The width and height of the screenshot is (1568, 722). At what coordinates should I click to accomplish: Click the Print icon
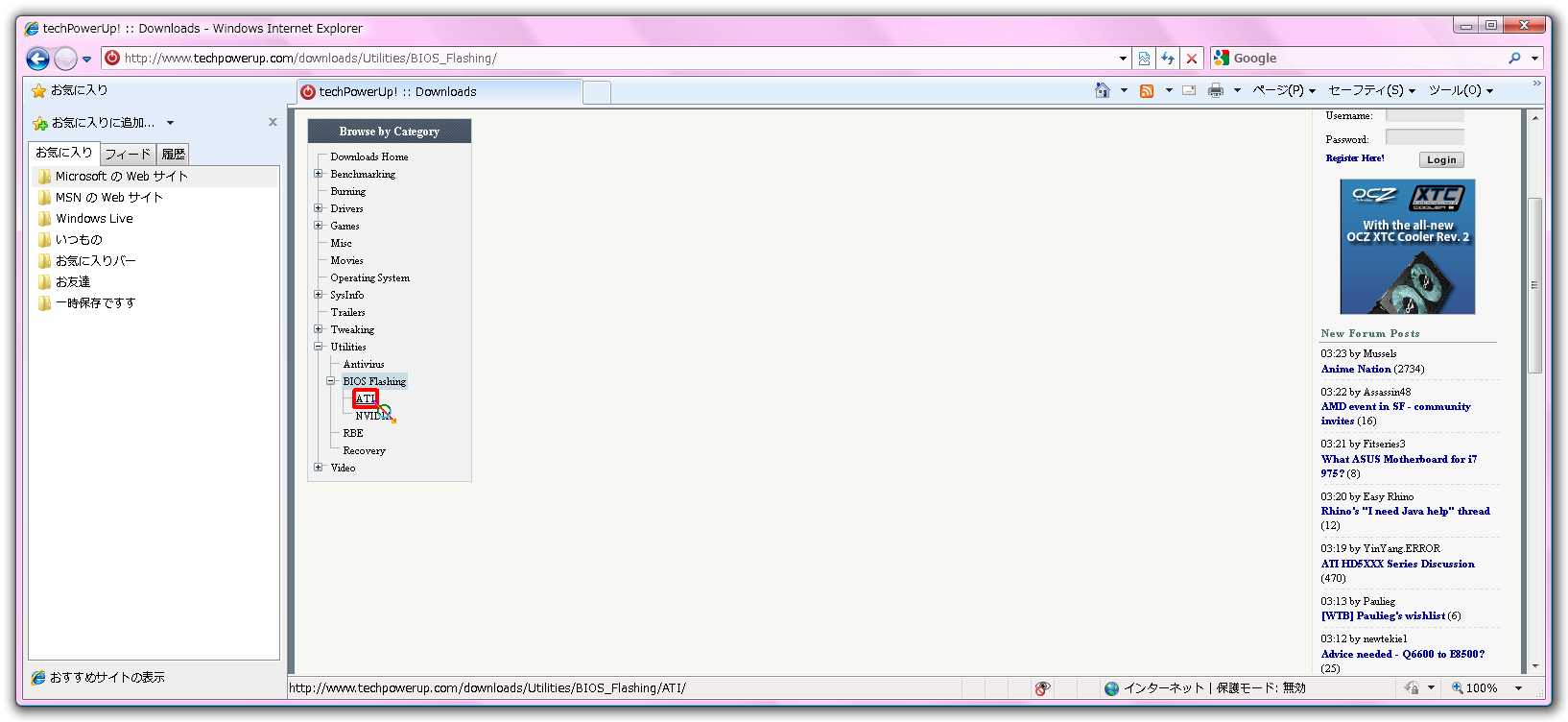point(1216,90)
